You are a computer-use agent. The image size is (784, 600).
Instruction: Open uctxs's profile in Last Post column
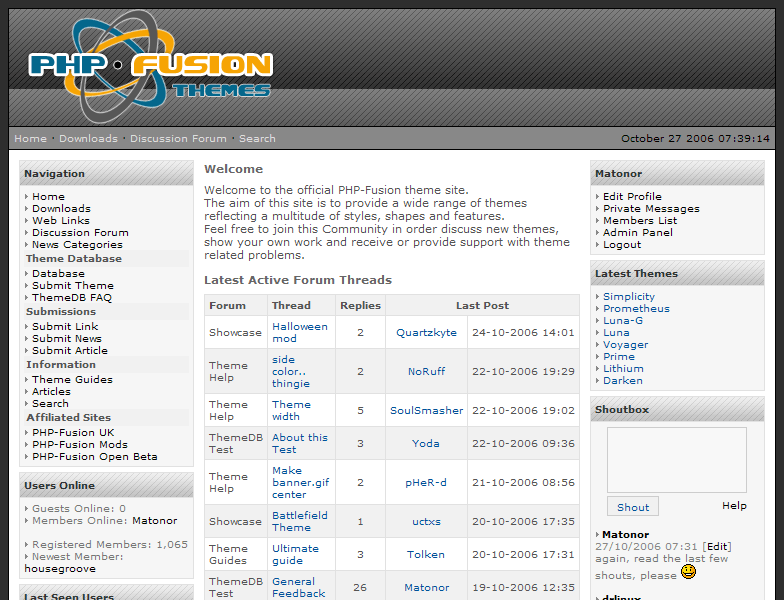click(x=426, y=522)
